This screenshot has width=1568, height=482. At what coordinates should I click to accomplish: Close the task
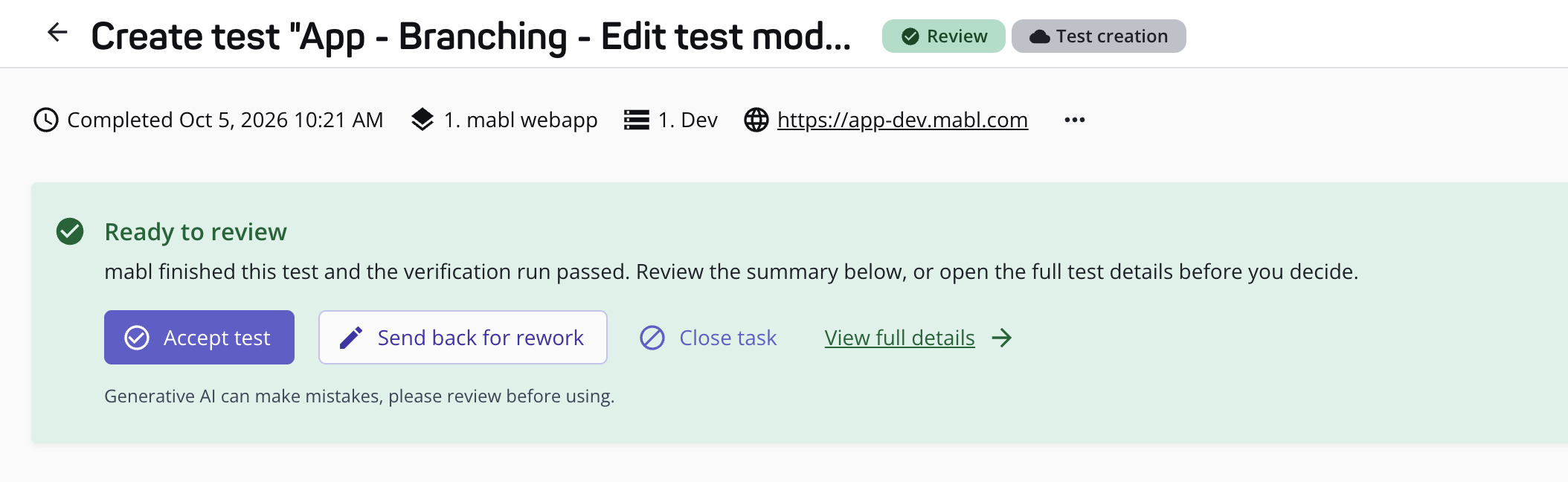[x=708, y=338]
